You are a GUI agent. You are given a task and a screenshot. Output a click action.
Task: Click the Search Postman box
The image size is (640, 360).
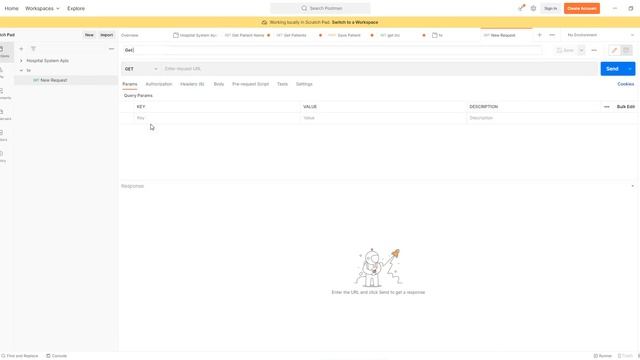[x=320, y=8]
